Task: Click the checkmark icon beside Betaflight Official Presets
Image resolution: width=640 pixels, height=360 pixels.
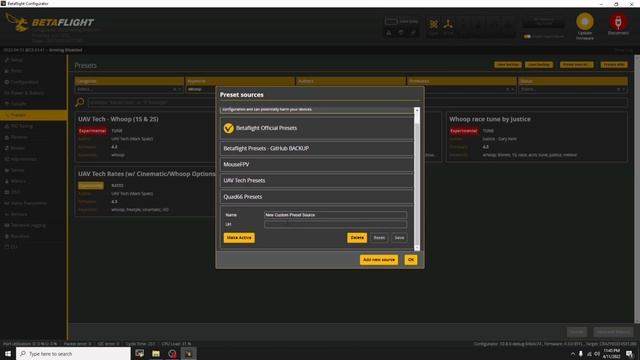Action: (229, 128)
